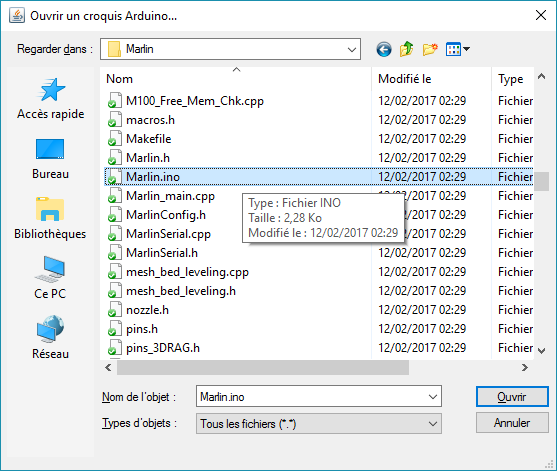Open Réseau location
The height and width of the screenshot is (471, 557).
coord(50,337)
